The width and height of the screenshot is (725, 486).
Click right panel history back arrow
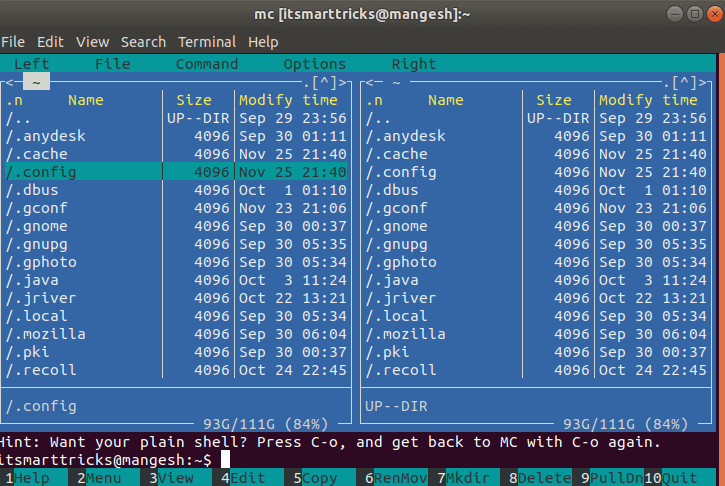click(x=369, y=83)
